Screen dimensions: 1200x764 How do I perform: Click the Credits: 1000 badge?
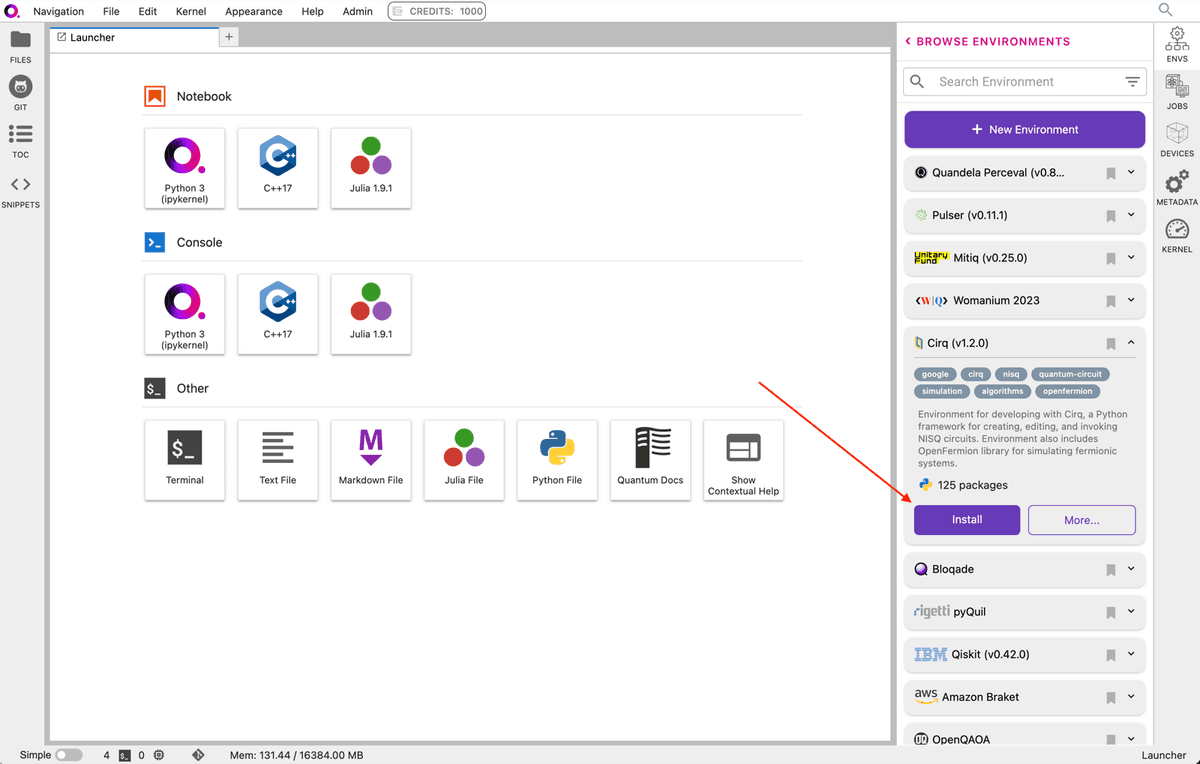coord(437,11)
